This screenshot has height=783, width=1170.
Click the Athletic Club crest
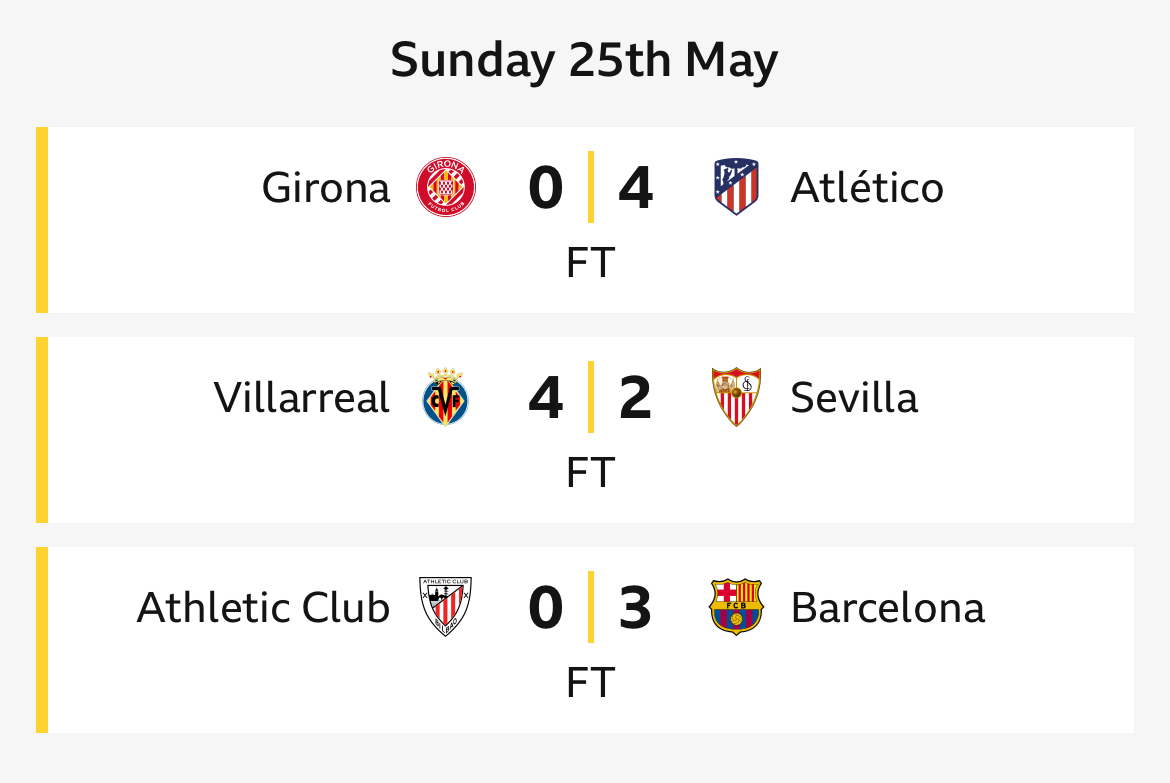tap(445, 606)
